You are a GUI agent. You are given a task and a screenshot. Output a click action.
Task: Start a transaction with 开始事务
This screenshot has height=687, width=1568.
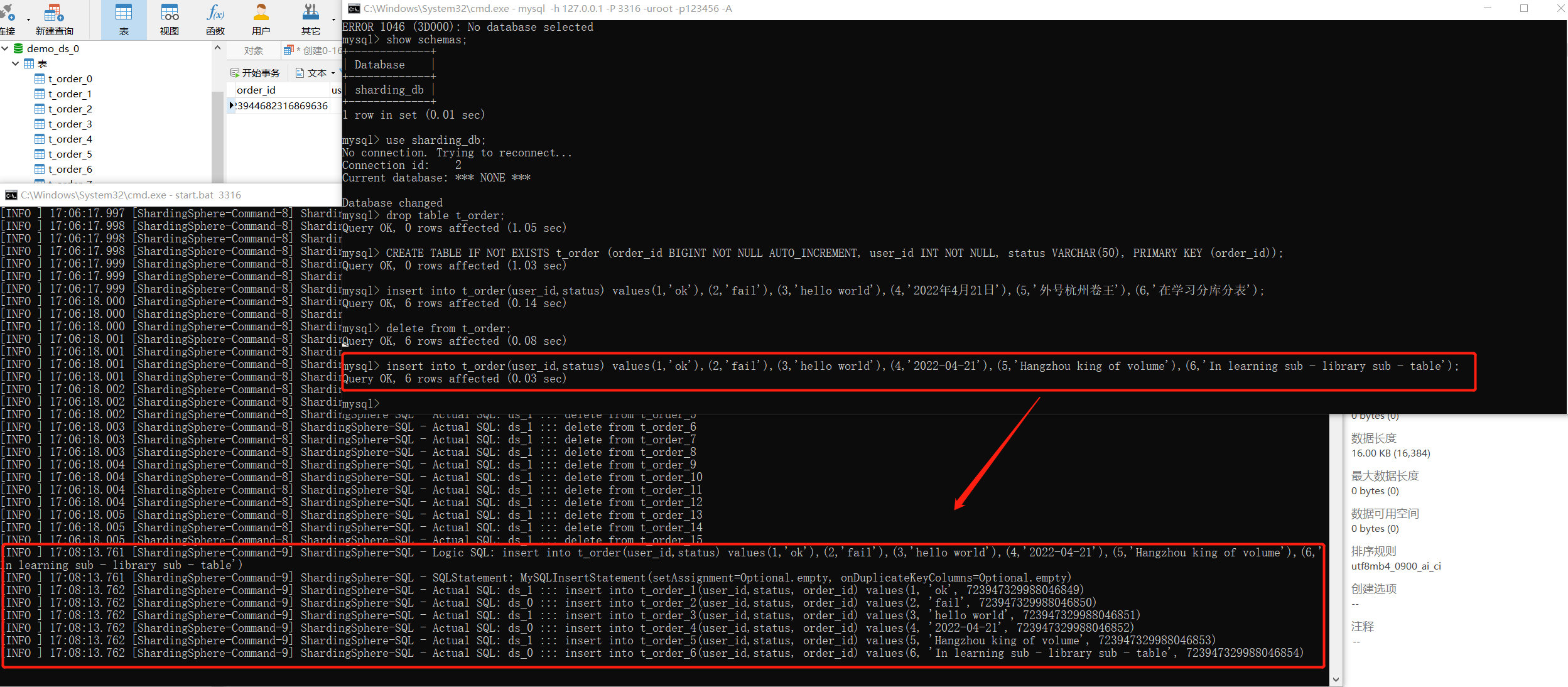(x=259, y=73)
